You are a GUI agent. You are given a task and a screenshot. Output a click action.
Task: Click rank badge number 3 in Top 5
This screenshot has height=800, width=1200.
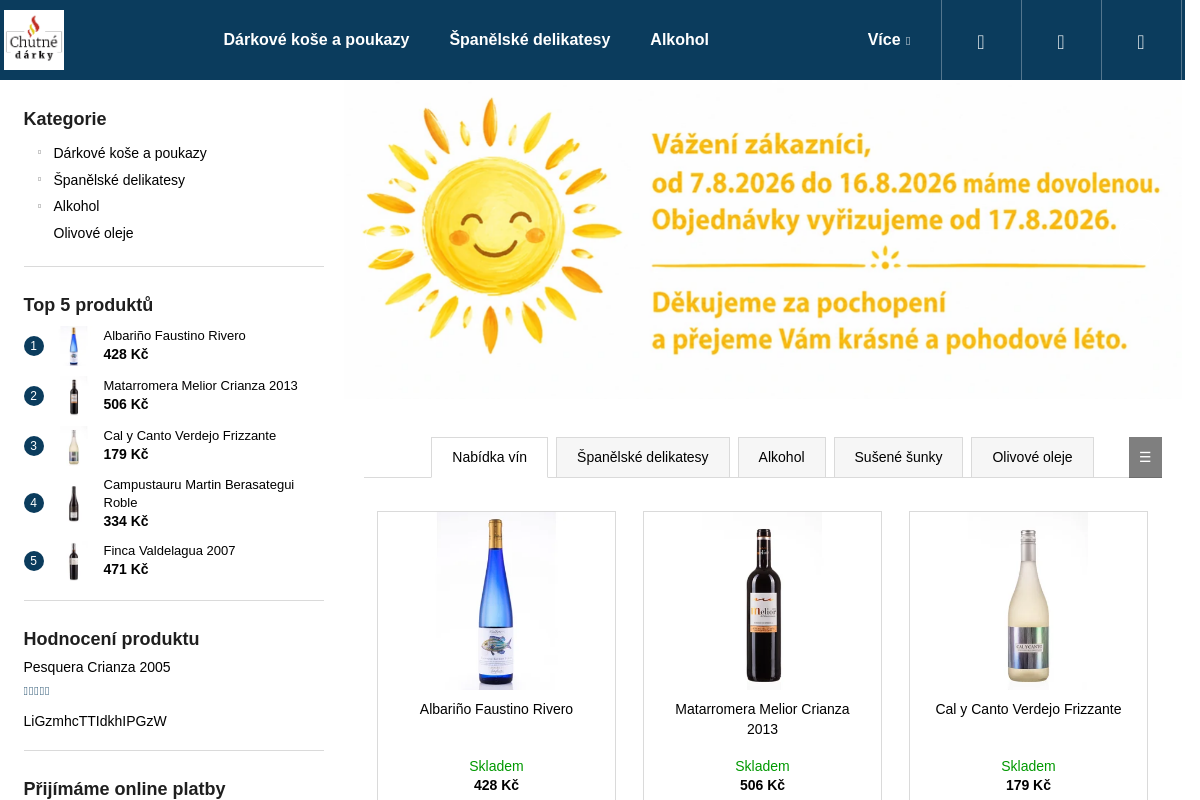34,446
